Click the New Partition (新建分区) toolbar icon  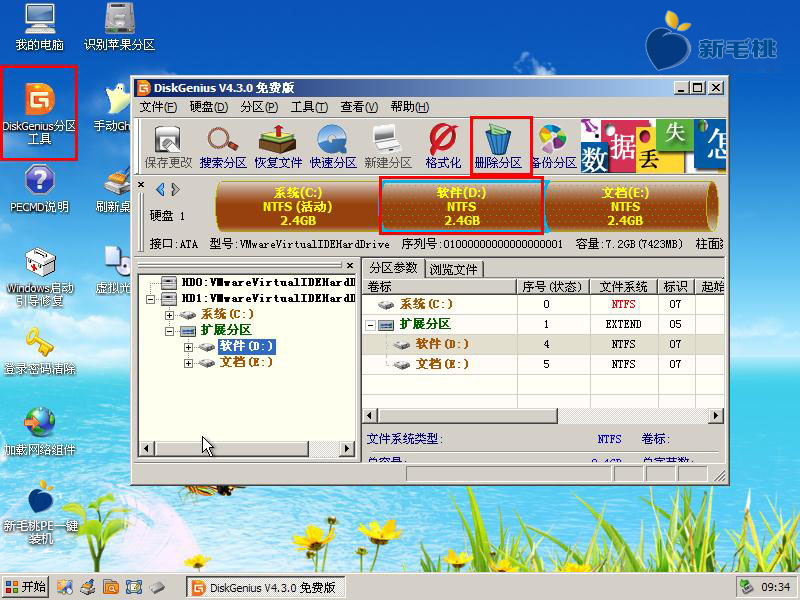388,147
